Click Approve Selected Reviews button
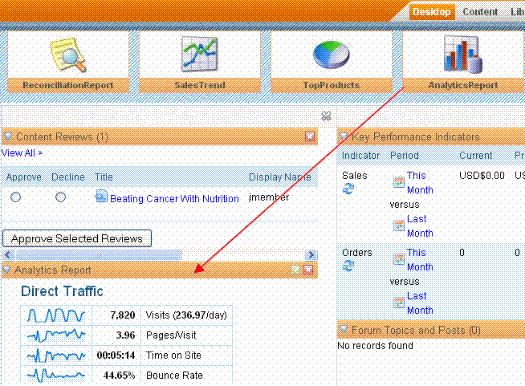The width and height of the screenshot is (525, 386). (x=77, y=238)
